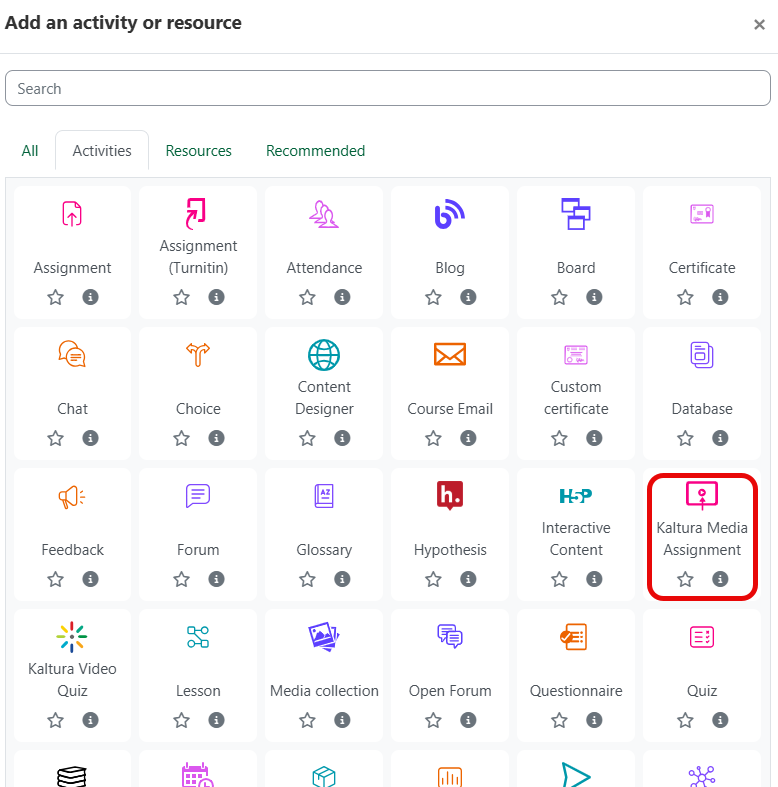Choose the Blog activity icon

pos(450,214)
